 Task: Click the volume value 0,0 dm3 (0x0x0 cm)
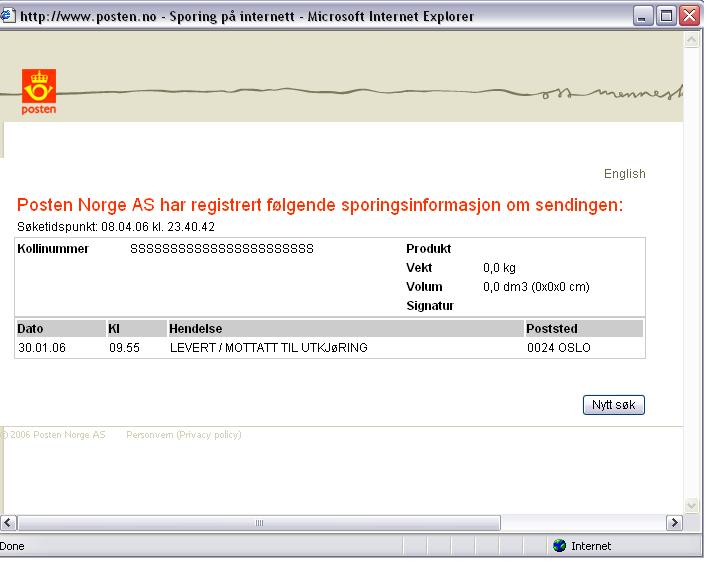(536, 287)
